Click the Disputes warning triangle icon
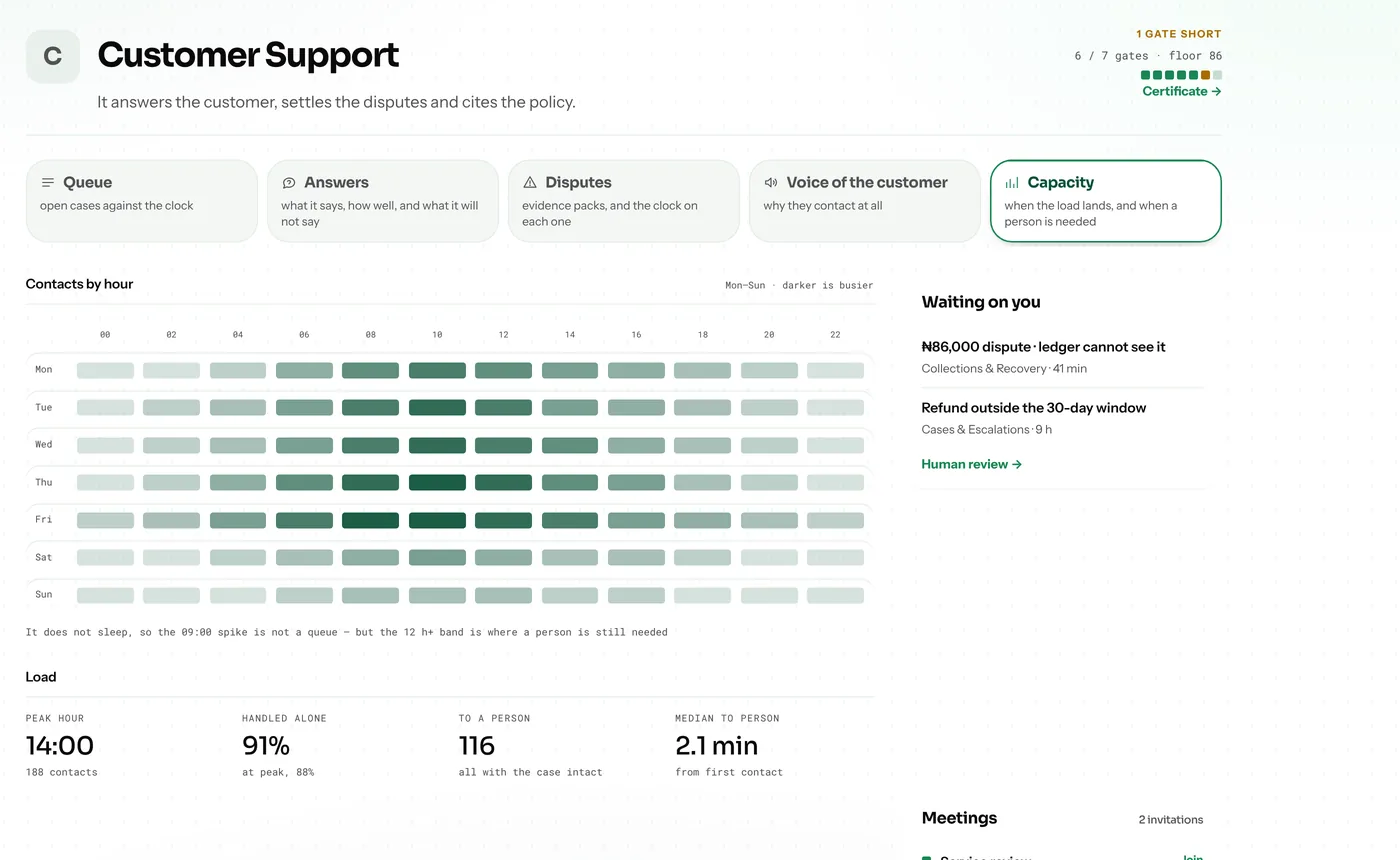 coord(530,183)
